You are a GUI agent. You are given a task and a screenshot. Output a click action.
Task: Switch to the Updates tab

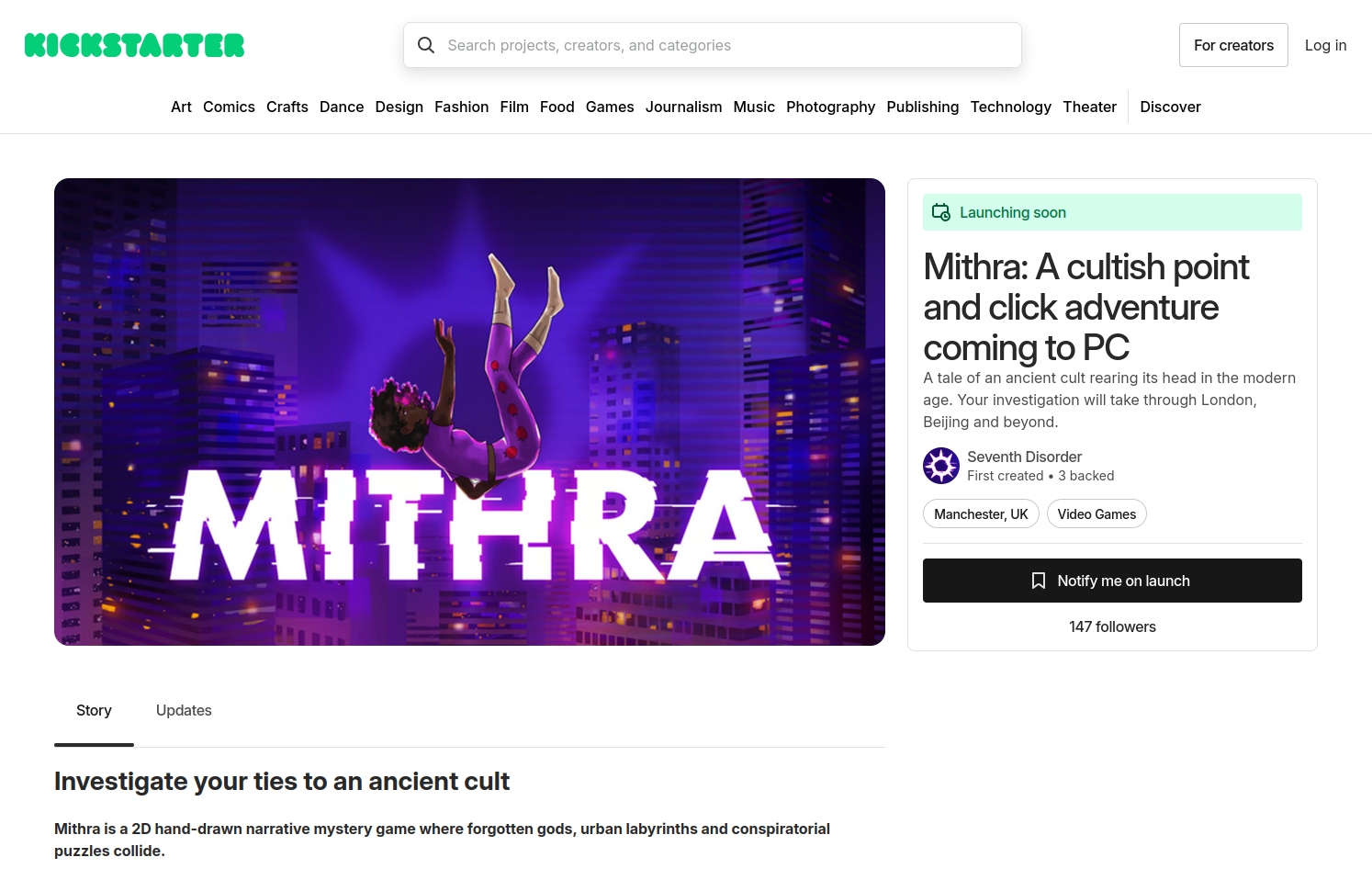[184, 710]
